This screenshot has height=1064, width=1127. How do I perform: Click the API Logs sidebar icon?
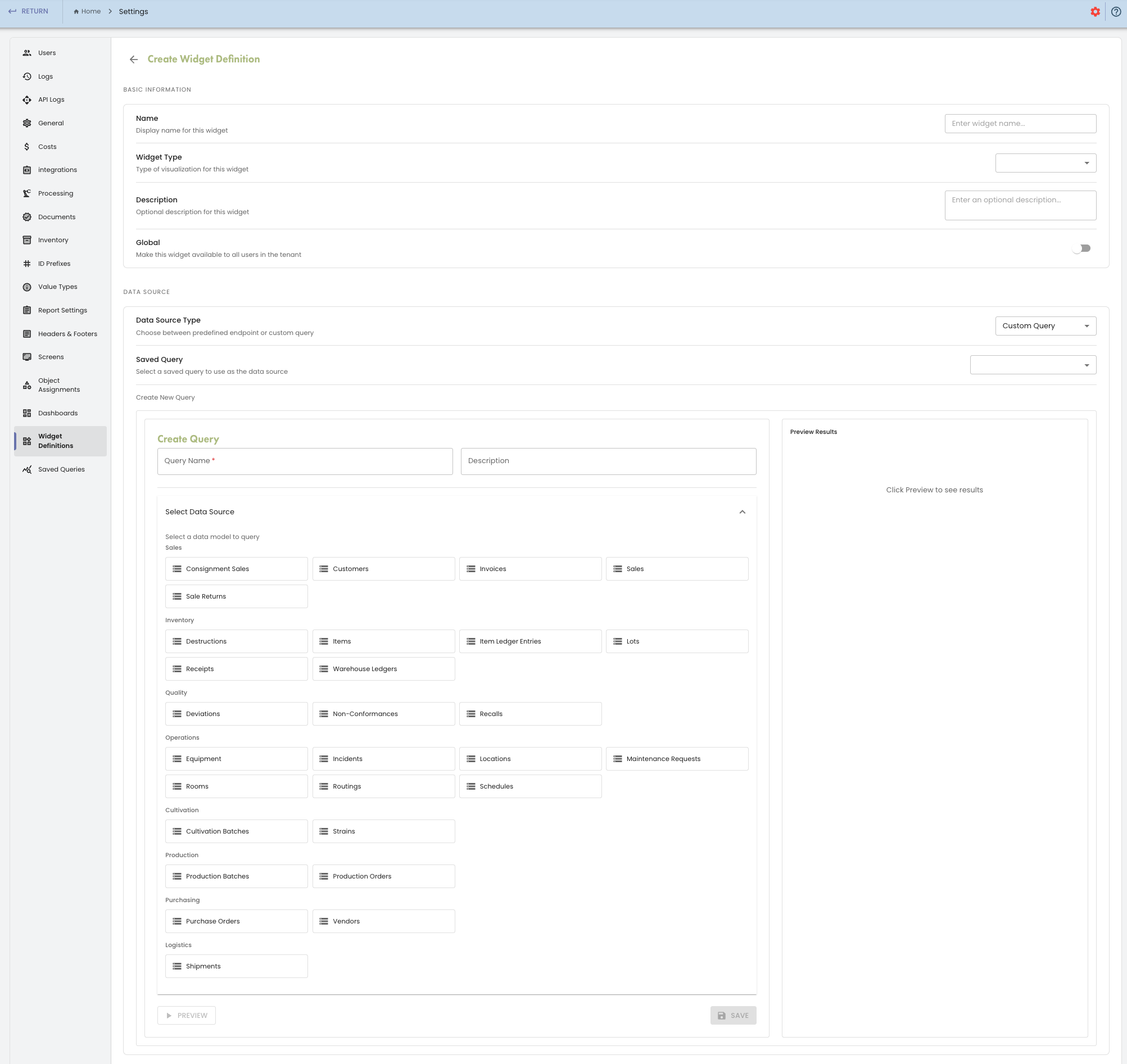(x=26, y=100)
